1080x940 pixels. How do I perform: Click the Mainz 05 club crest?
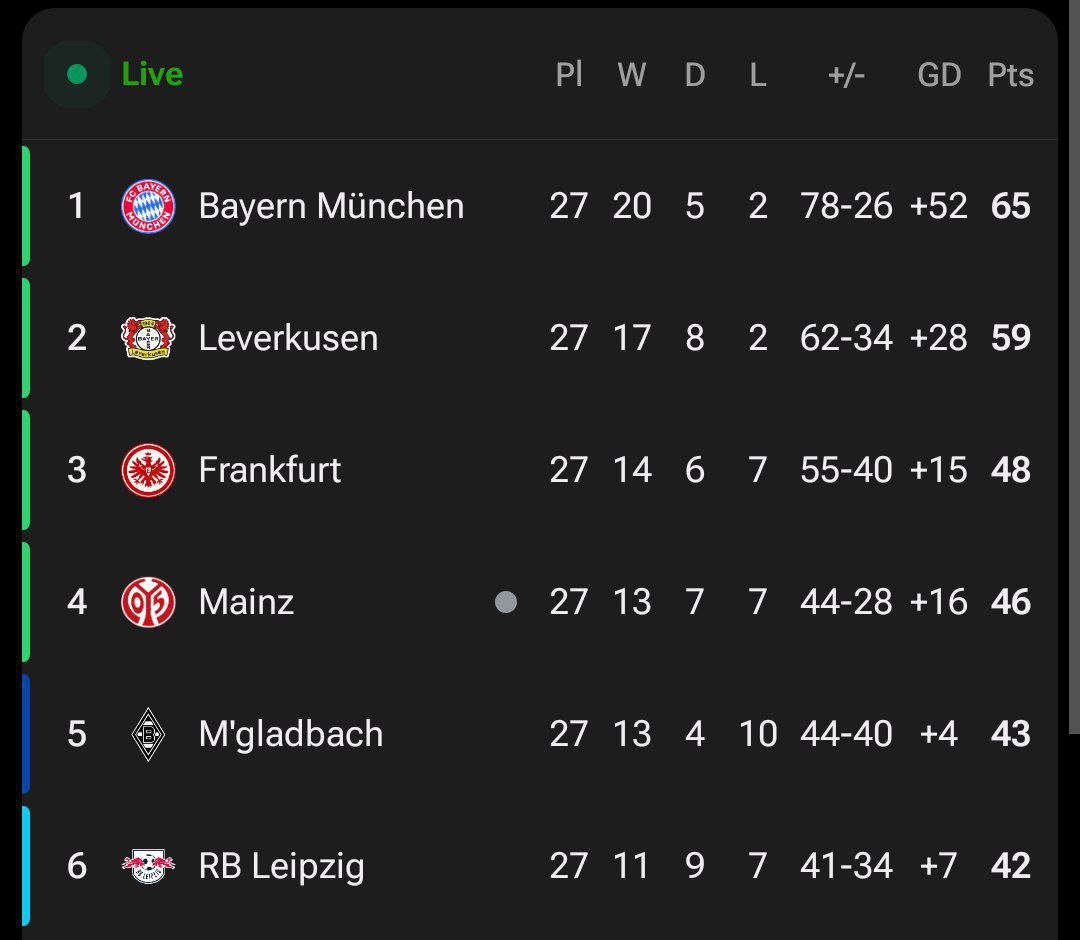pos(148,602)
